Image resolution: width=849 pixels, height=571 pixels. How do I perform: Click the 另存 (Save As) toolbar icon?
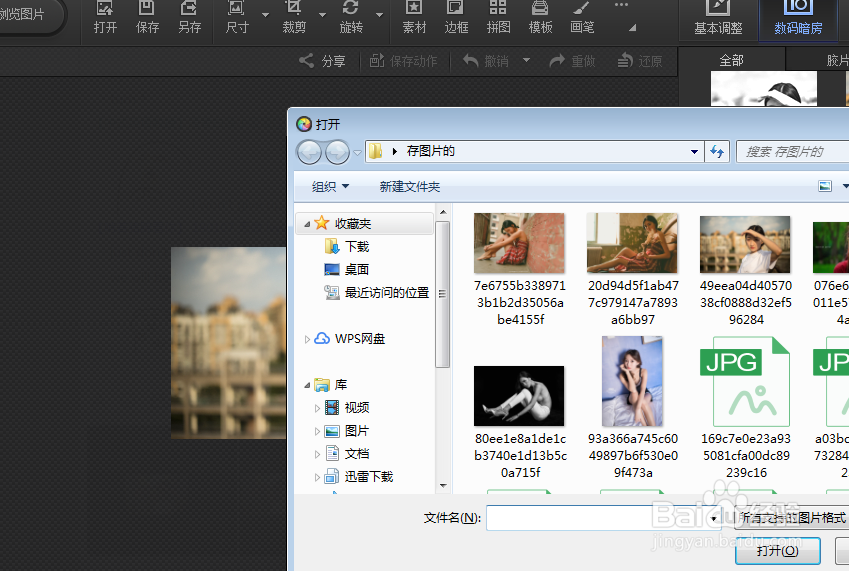tap(190, 18)
